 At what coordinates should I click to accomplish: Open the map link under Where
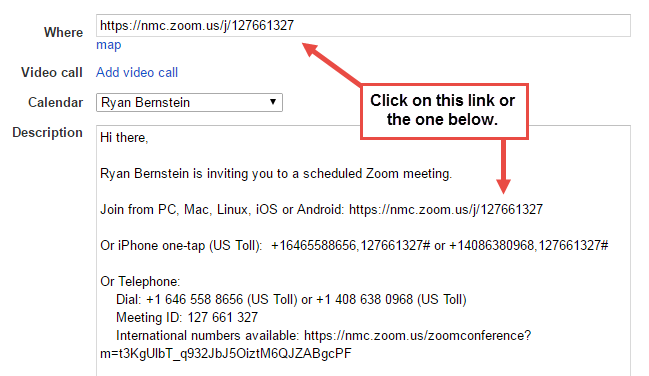[108, 45]
